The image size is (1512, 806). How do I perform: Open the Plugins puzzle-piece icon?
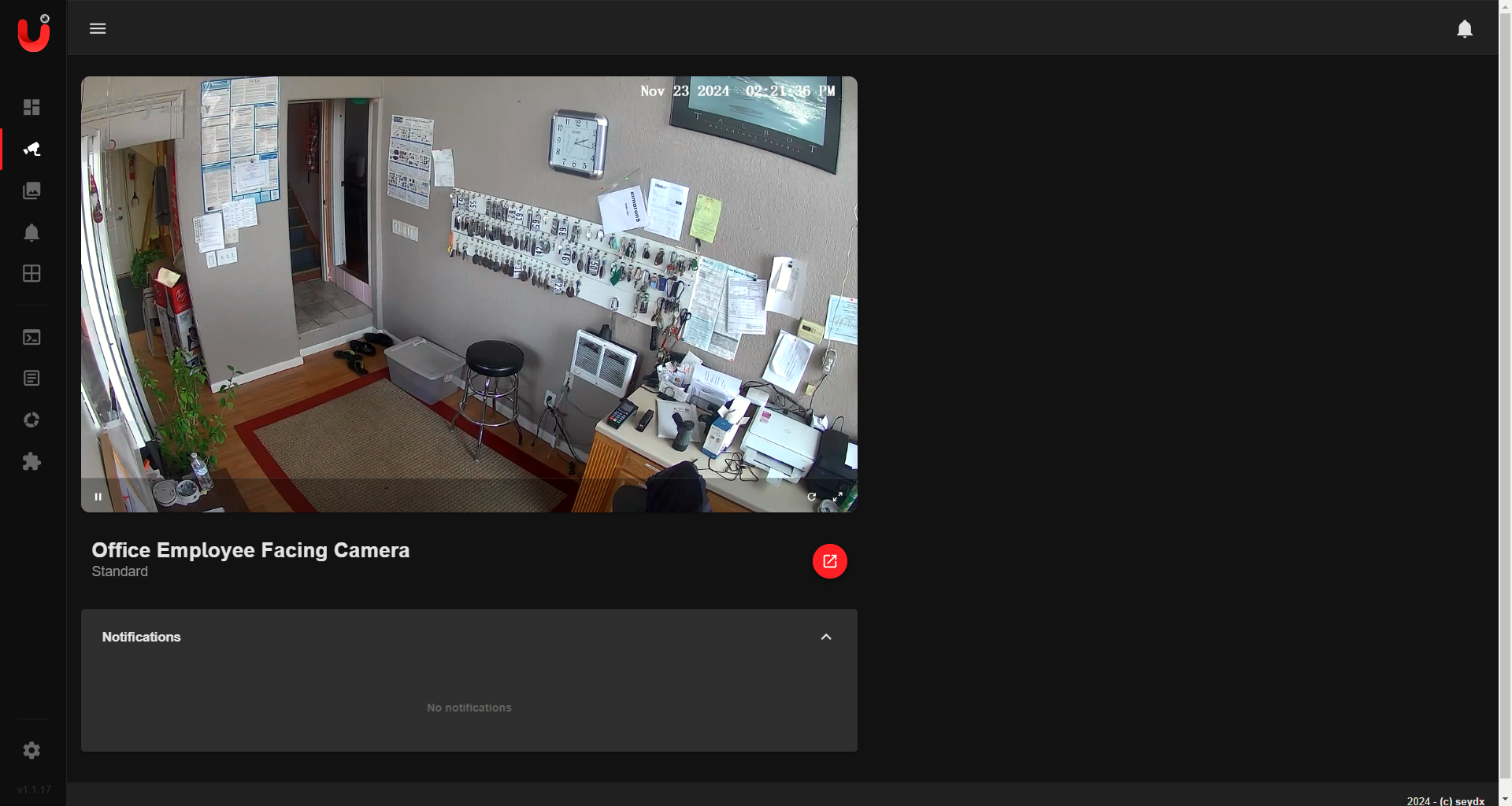click(x=31, y=462)
